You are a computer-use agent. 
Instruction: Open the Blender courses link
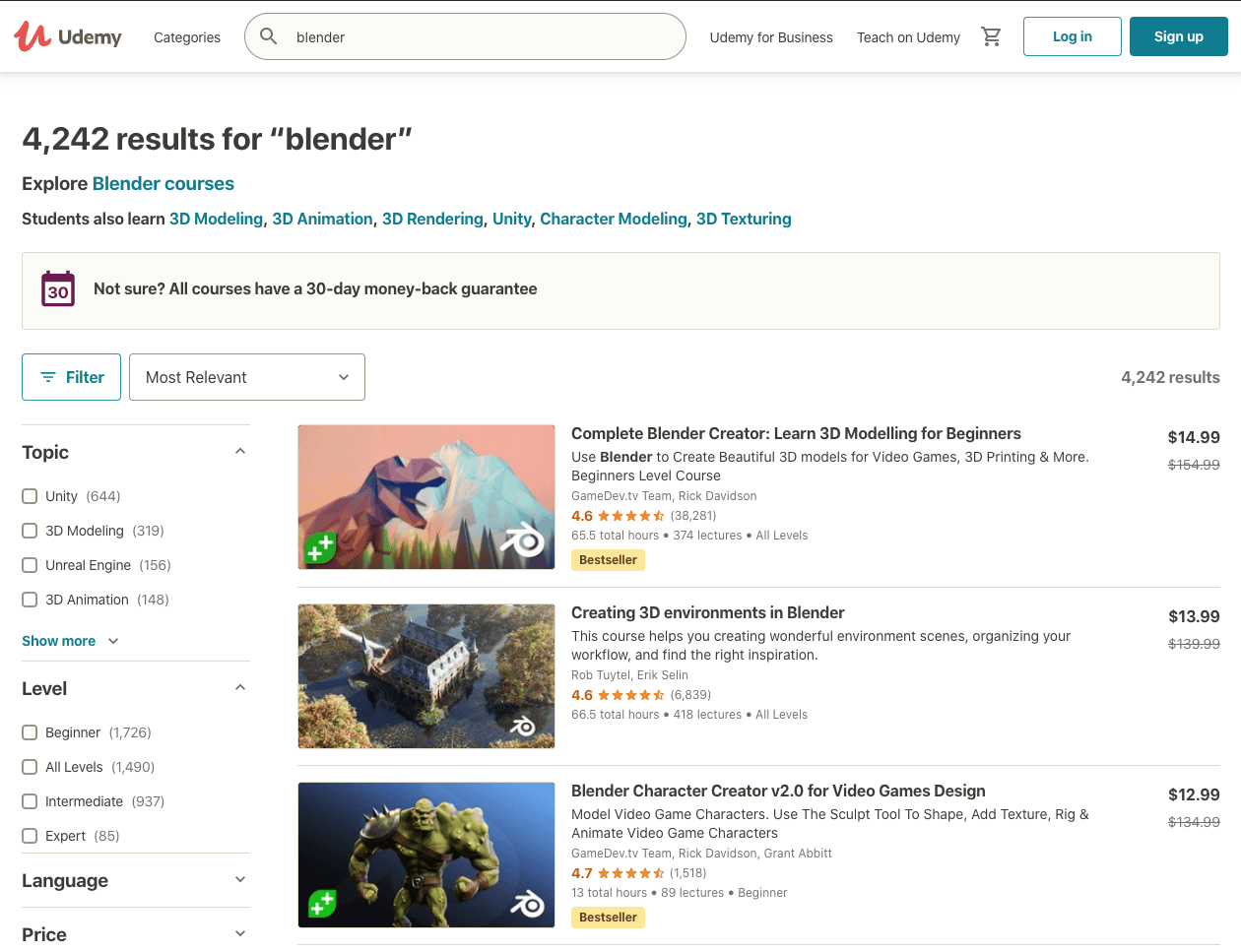click(x=163, y=183)
